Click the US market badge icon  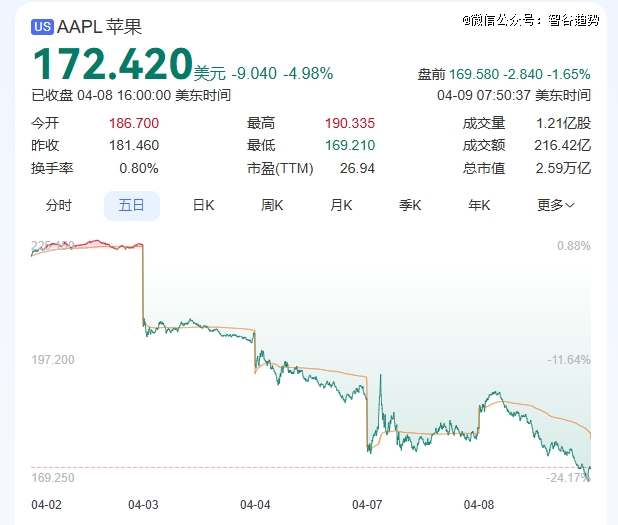pyautogui.click(x=42, y=28)
